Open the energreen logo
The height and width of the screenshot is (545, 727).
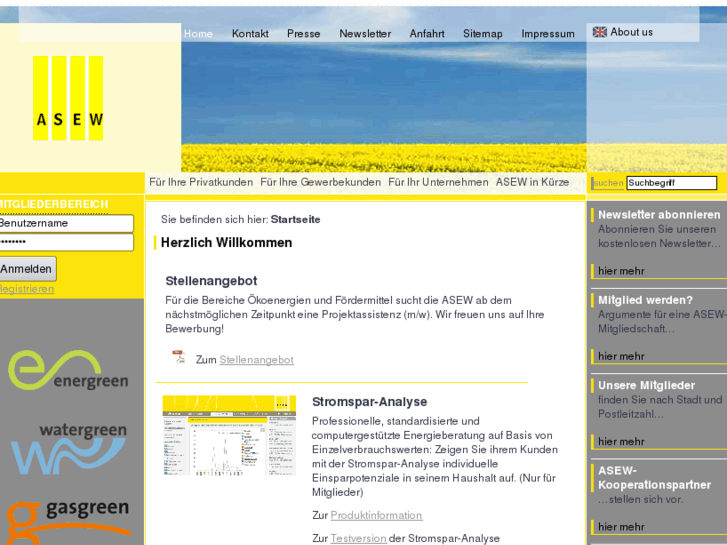(x=68, y=370)
